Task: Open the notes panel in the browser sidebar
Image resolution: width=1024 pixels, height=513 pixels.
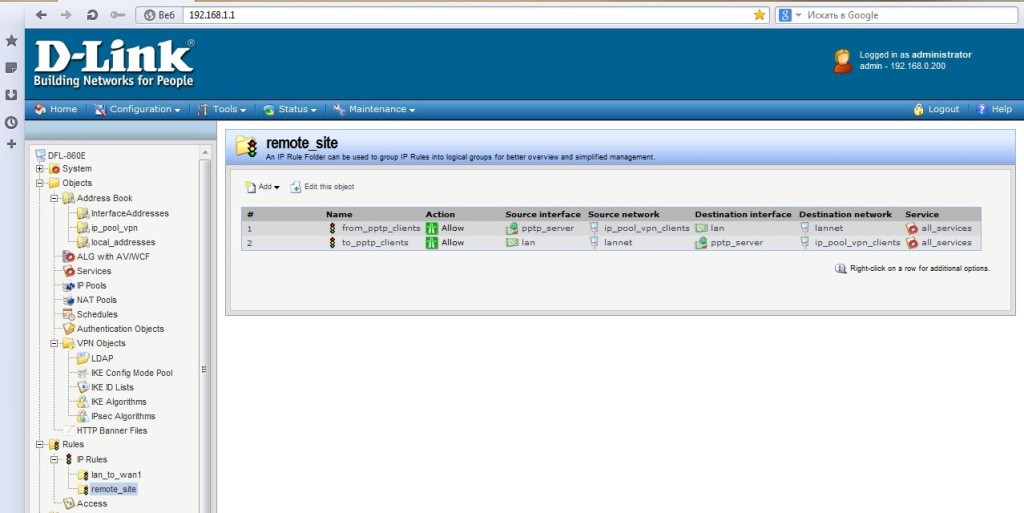Action: tap(11, 68)
